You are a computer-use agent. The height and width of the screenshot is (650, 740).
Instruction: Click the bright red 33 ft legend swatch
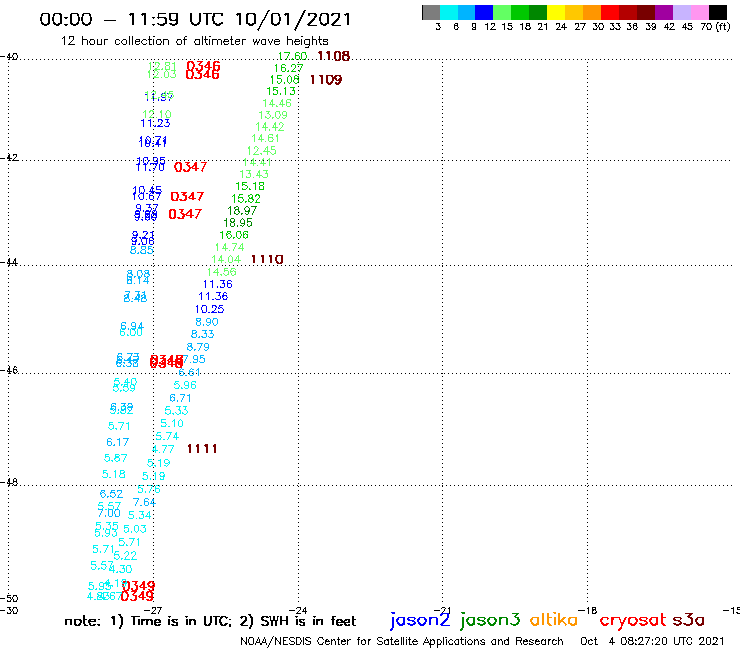point(610,12)
